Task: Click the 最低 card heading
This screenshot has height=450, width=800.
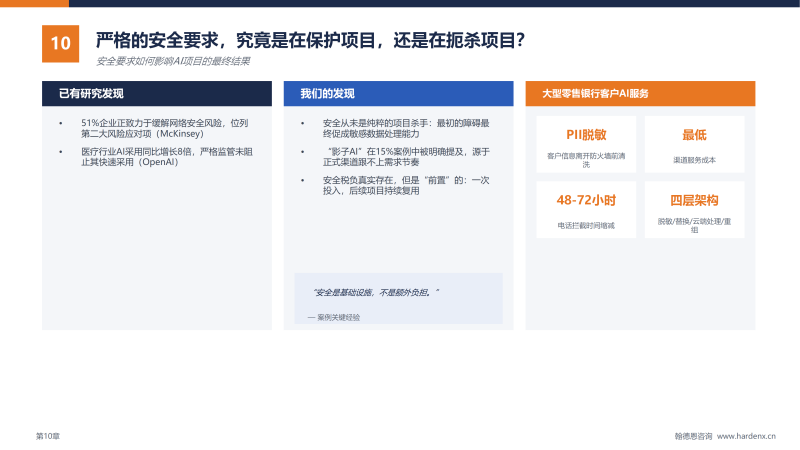Action: pyautogui.click(x=694, y=135)
